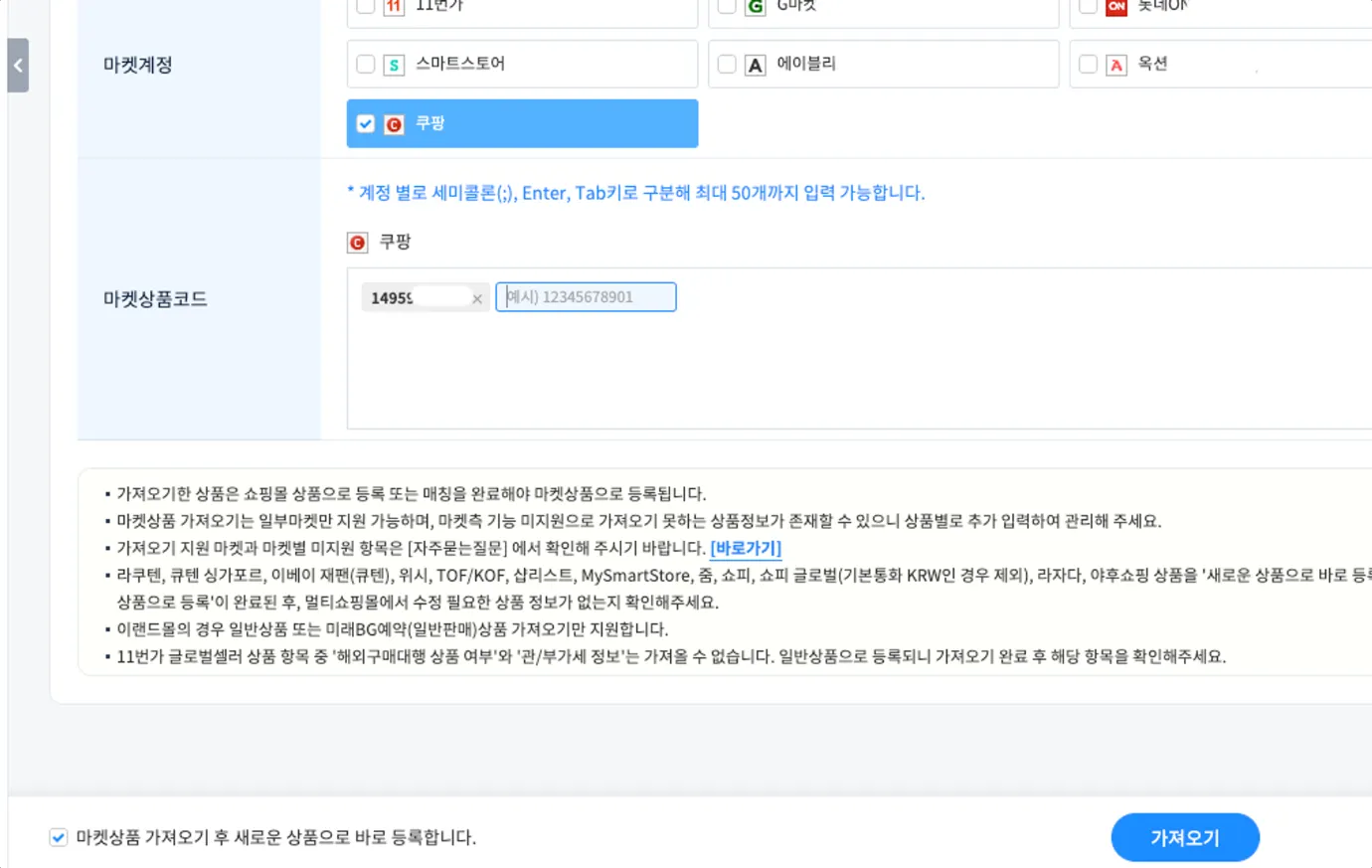Click the 쿠팡 icon above the code box
The height and width of the screenshot is (868, 1372).
[358, 243]
